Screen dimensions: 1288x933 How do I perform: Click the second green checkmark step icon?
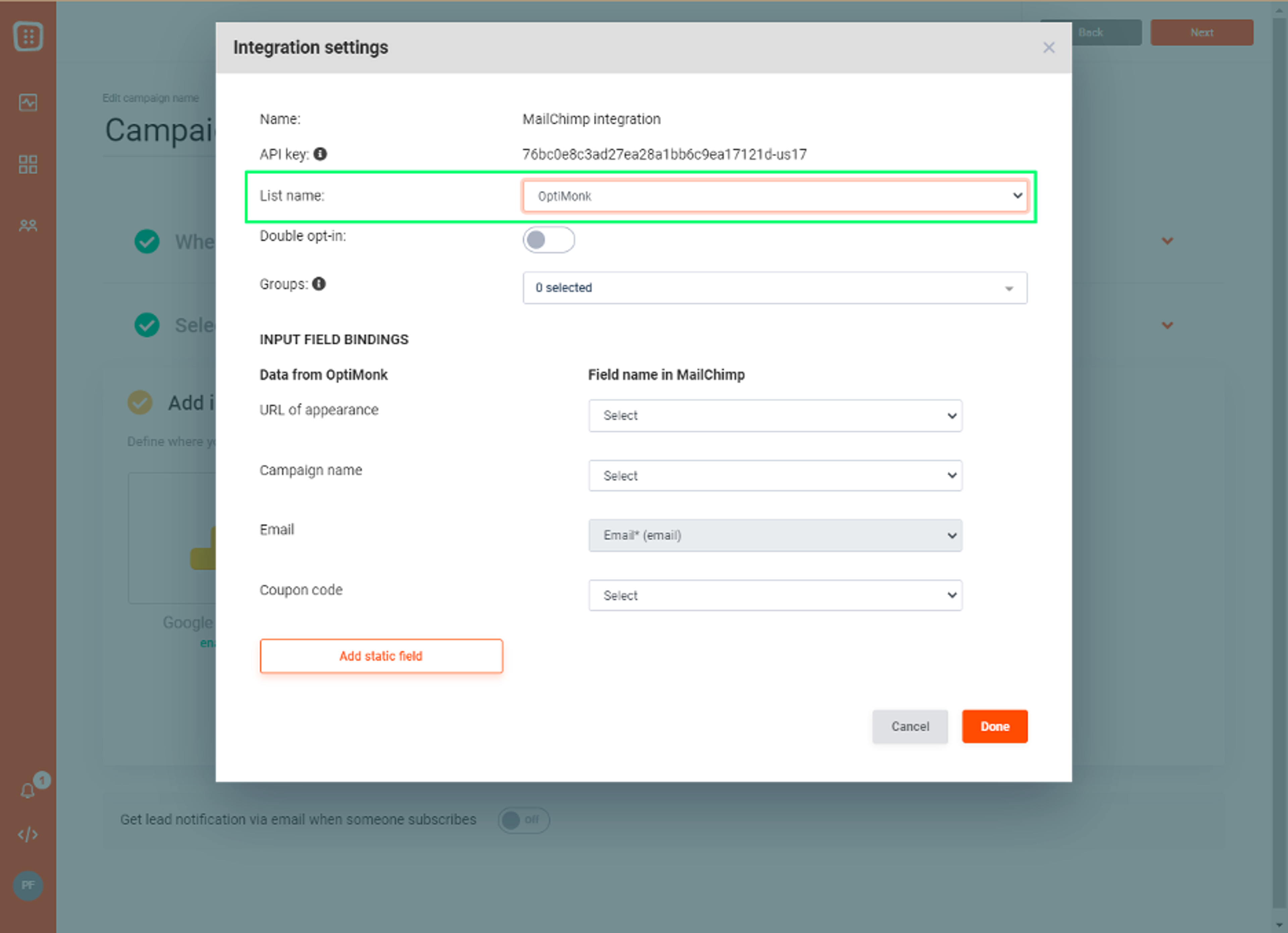(147, 325)
